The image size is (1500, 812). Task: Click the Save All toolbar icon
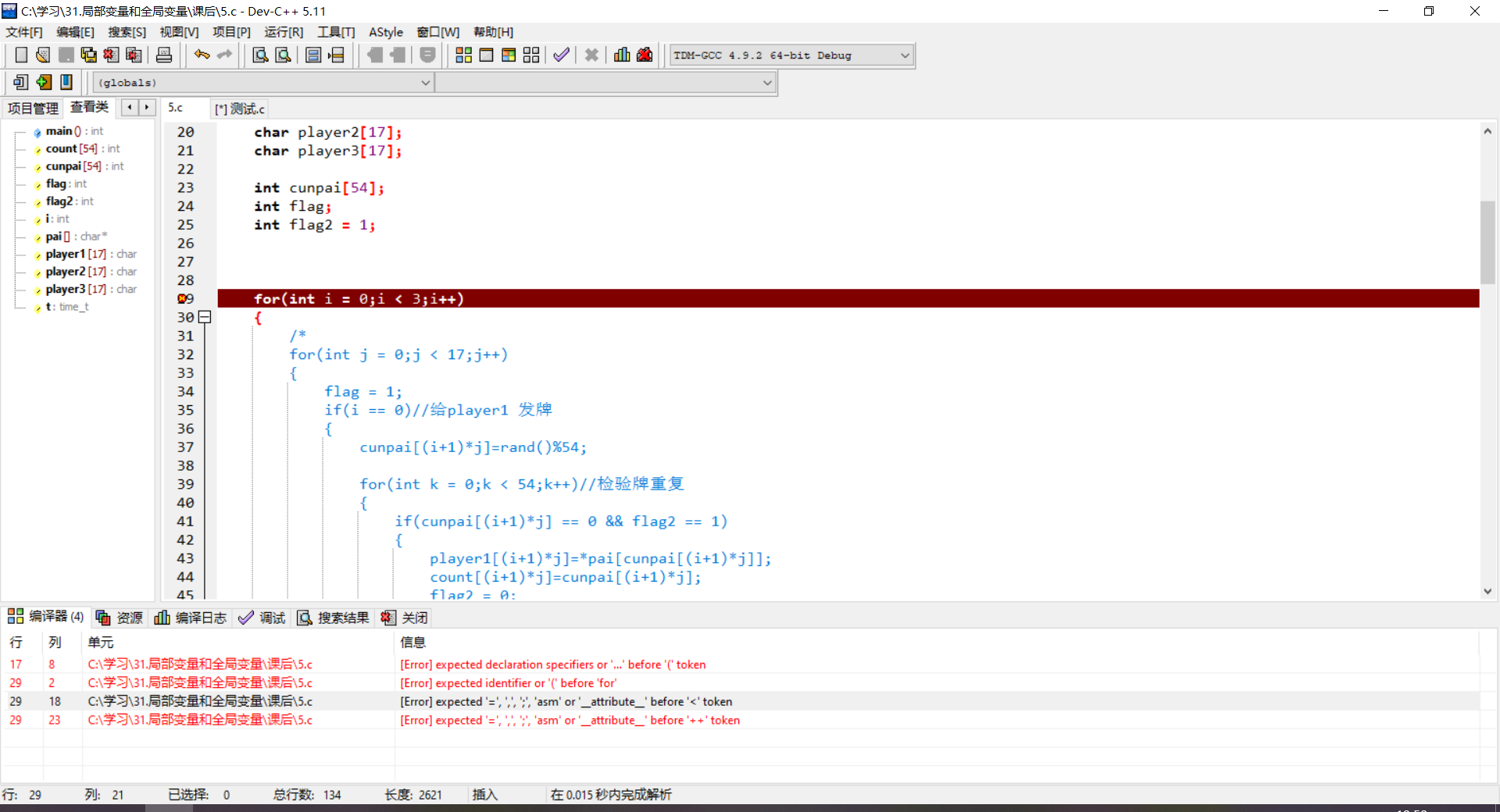89,55
